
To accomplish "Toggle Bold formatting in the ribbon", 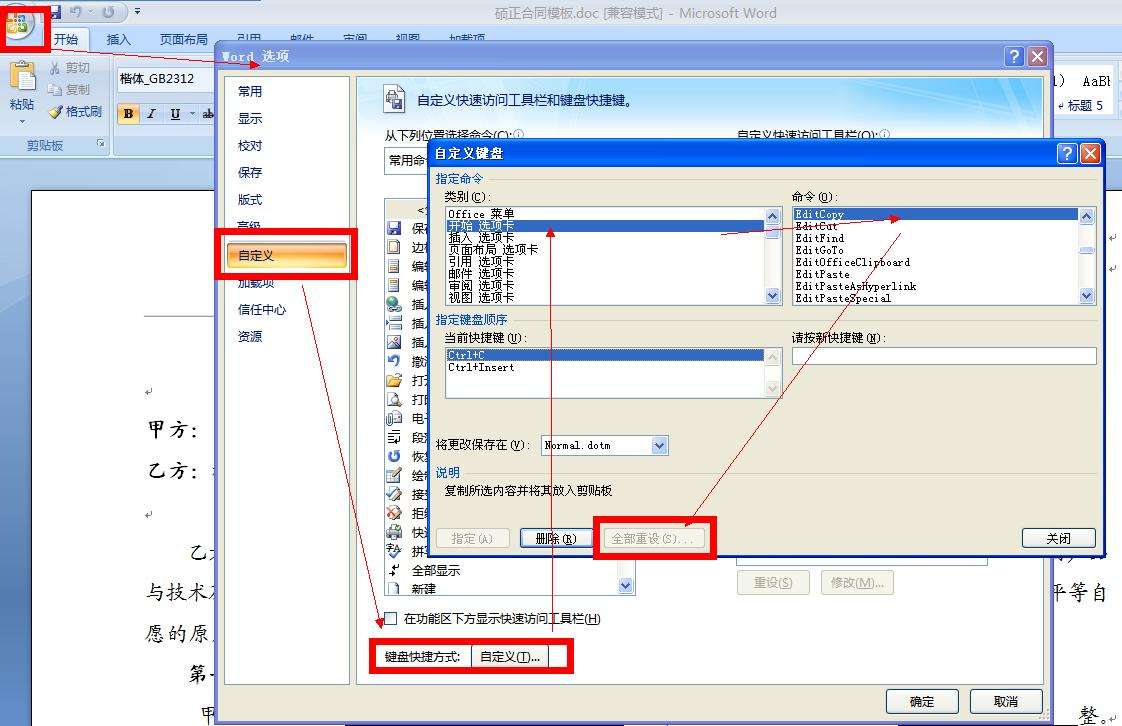I will 128,113.
